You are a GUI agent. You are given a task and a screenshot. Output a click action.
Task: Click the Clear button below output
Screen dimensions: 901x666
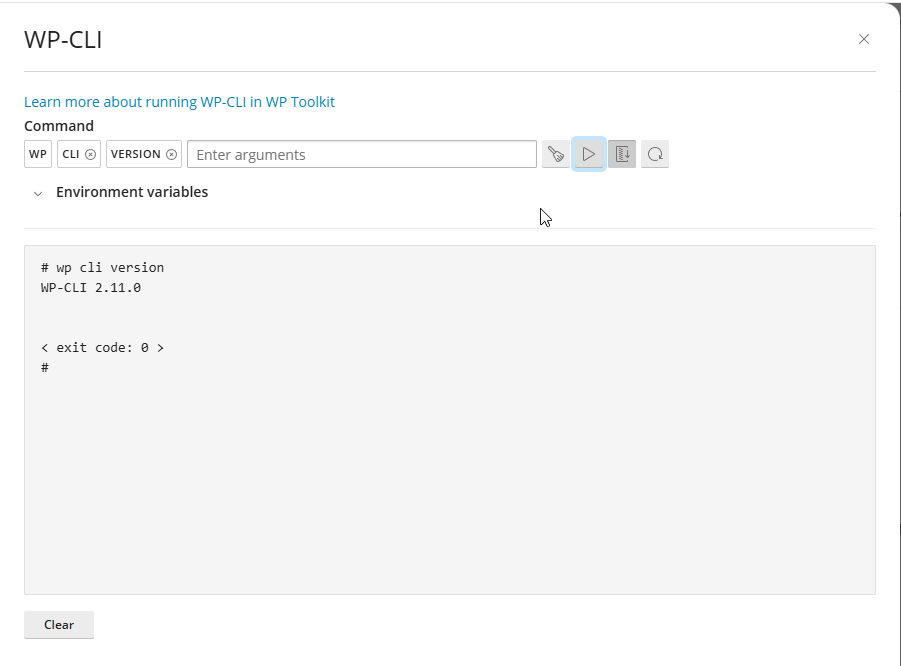click(59, 625)
